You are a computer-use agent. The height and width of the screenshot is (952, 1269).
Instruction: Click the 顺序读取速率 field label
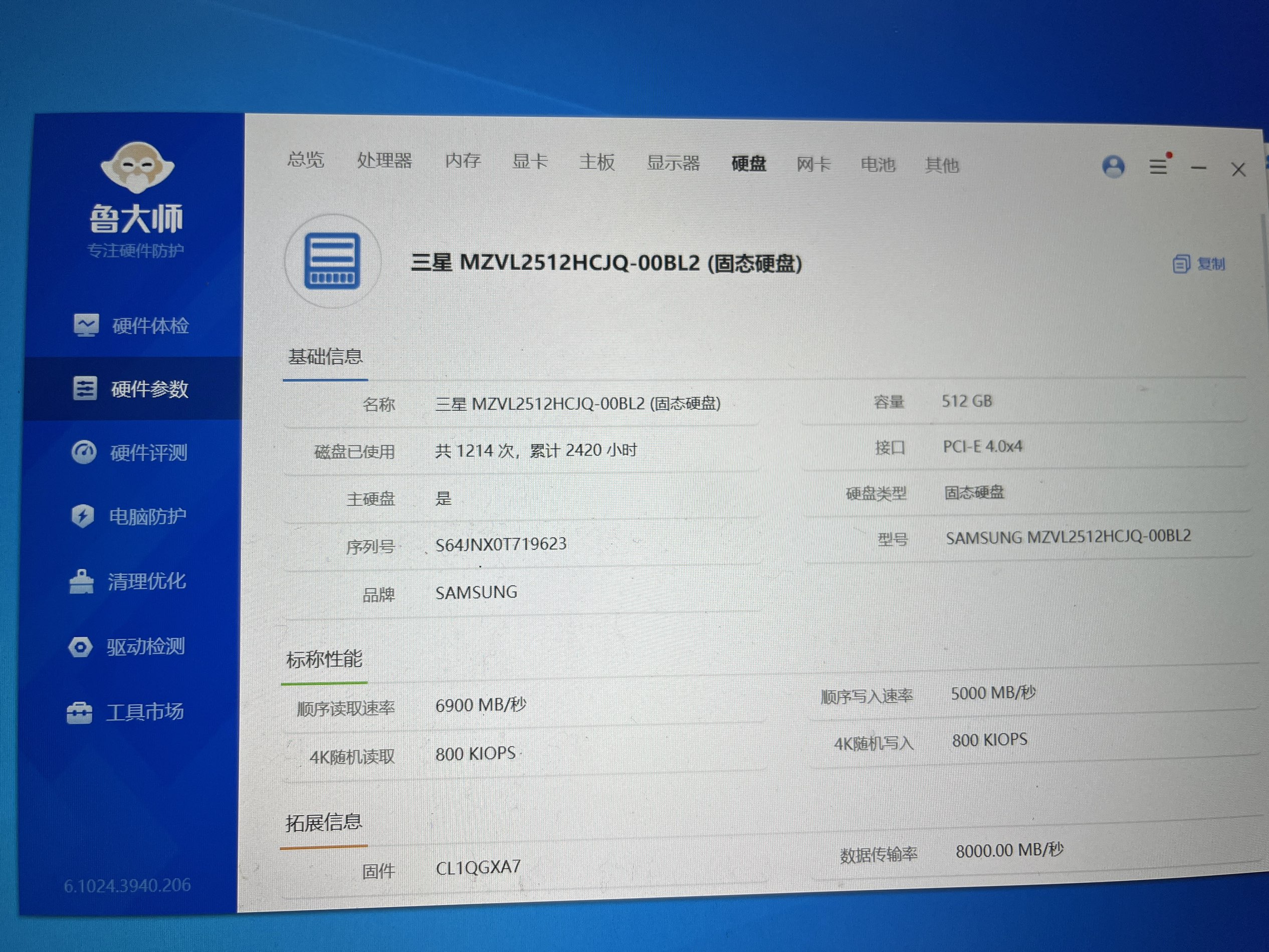pyautogui.click(x=345, y=709)
